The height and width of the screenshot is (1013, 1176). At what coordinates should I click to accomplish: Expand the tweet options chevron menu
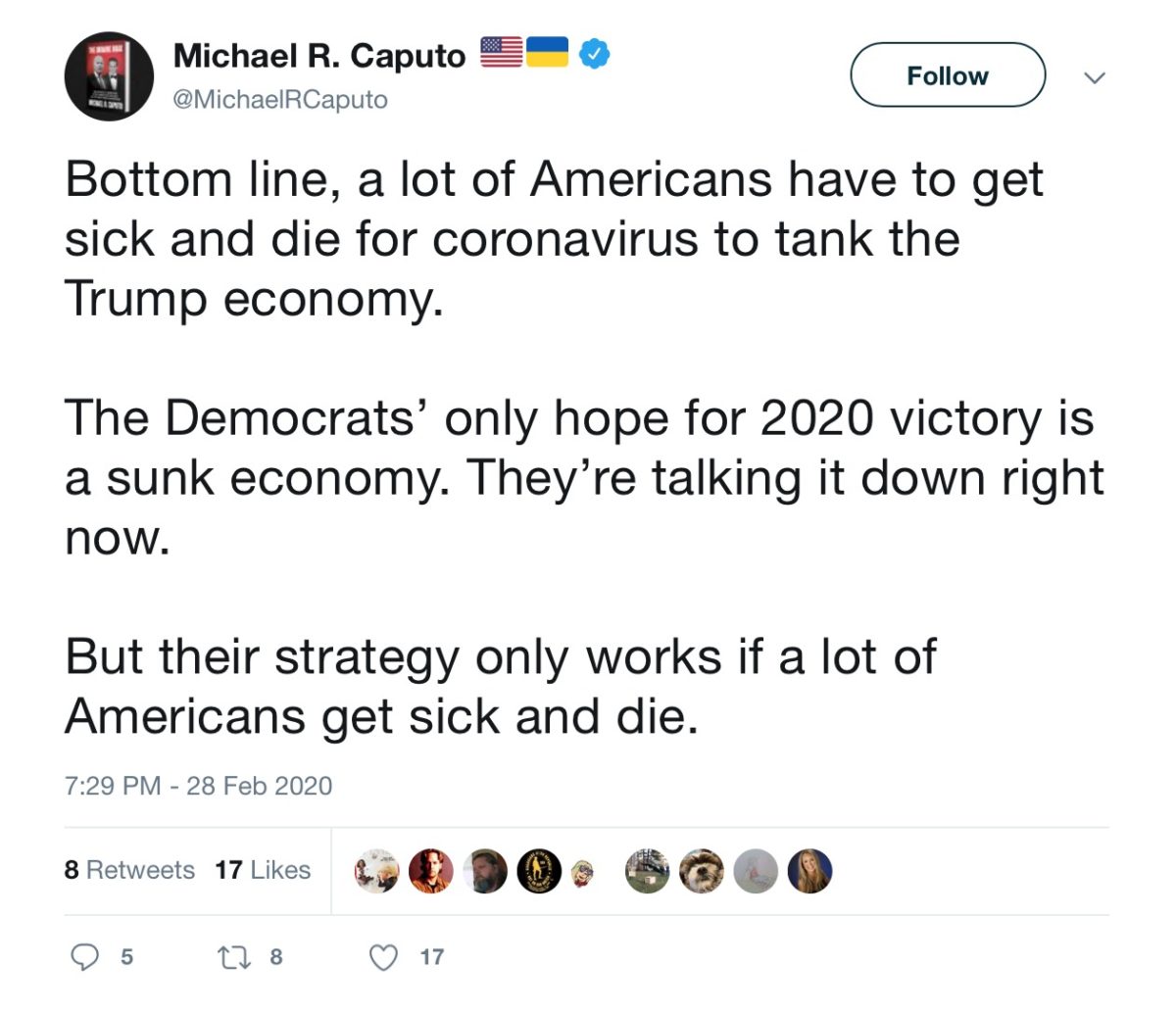(1096, 77)
